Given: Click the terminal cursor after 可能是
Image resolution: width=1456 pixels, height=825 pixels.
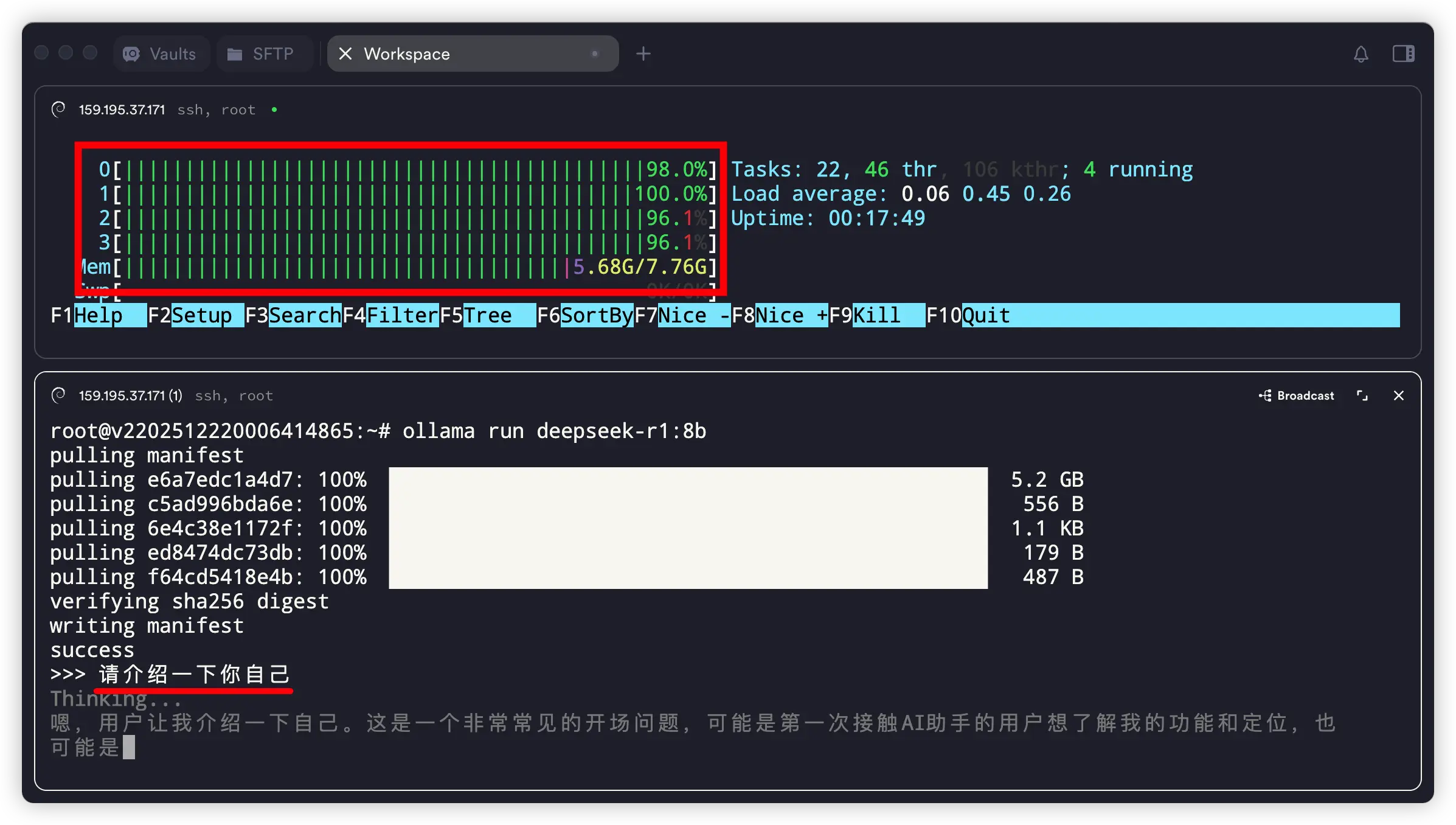Looking at the screenshot, I should coord(129,747).
